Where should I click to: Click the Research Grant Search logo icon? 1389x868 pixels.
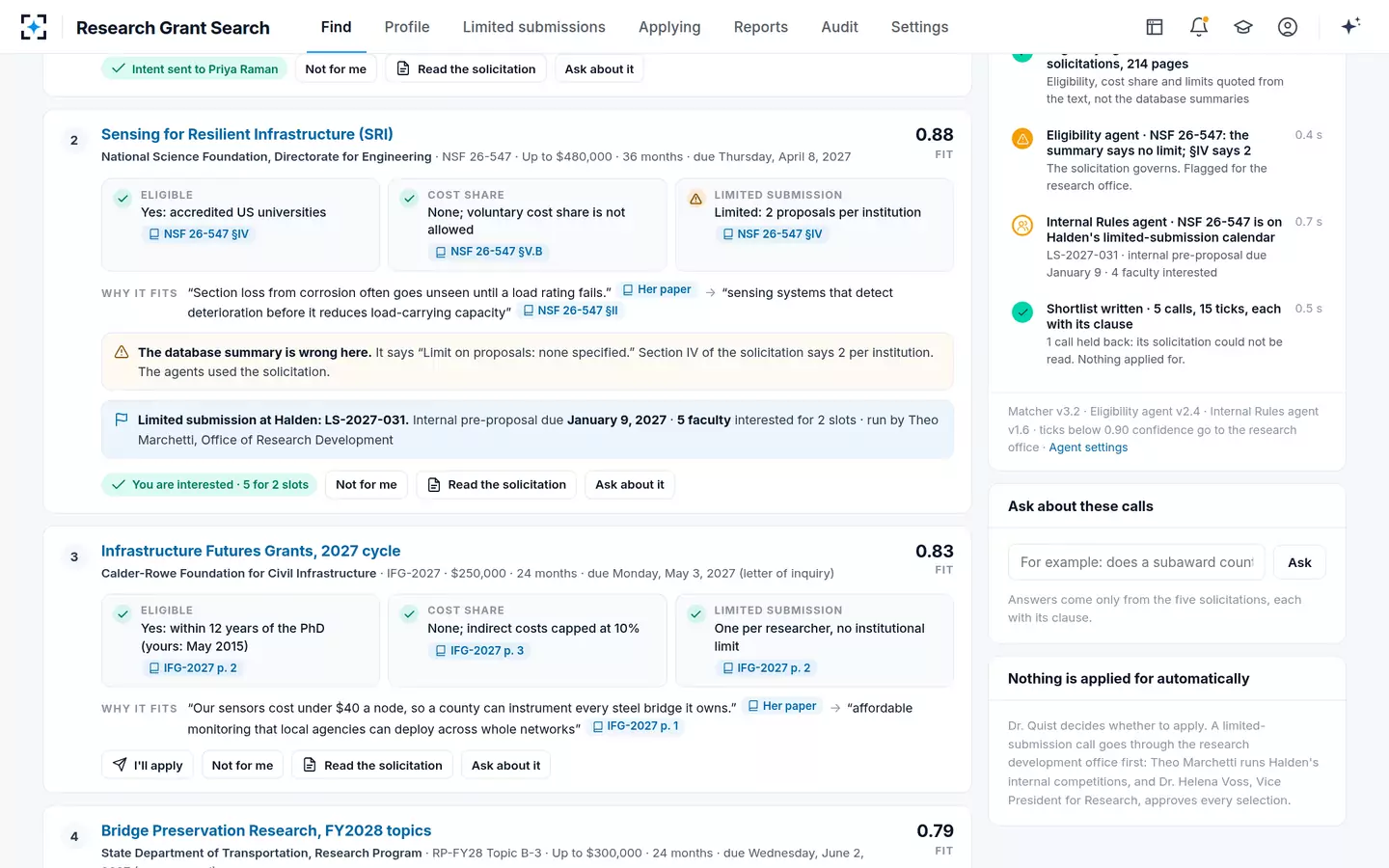(x=34, y=27)
